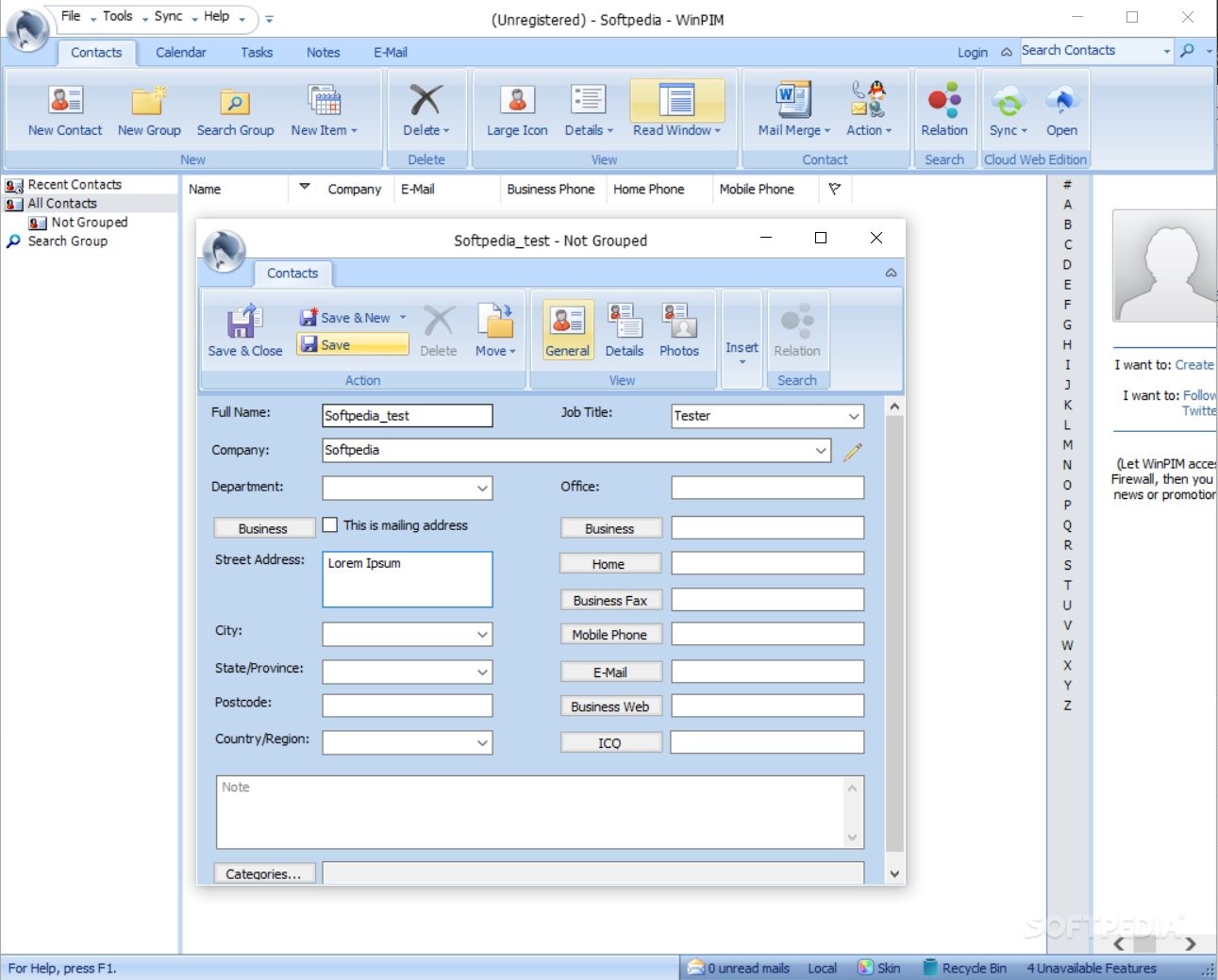Image resolution: width=1218 pixels, height=980 pixels.
Task: Open the Notes tab
Action: (x=323, y=53)
